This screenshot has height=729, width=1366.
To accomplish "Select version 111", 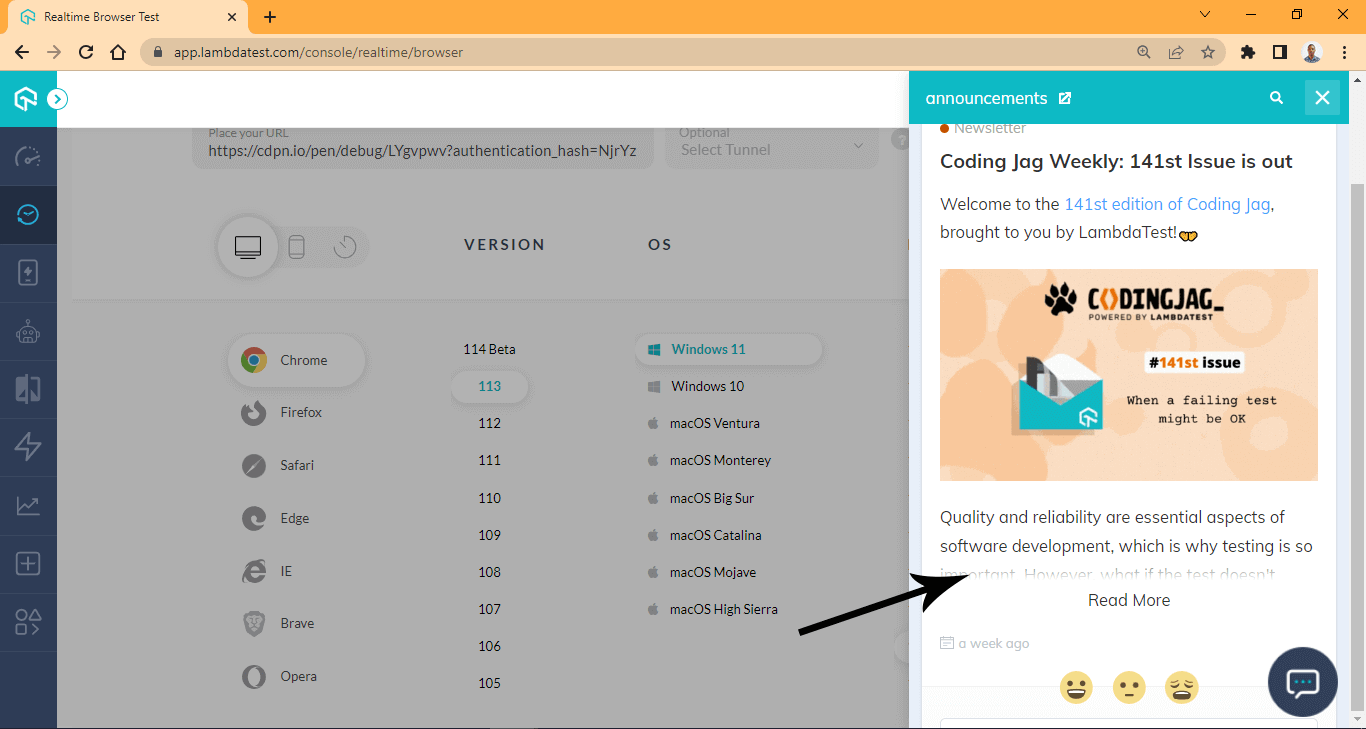I will coord(489,460).
